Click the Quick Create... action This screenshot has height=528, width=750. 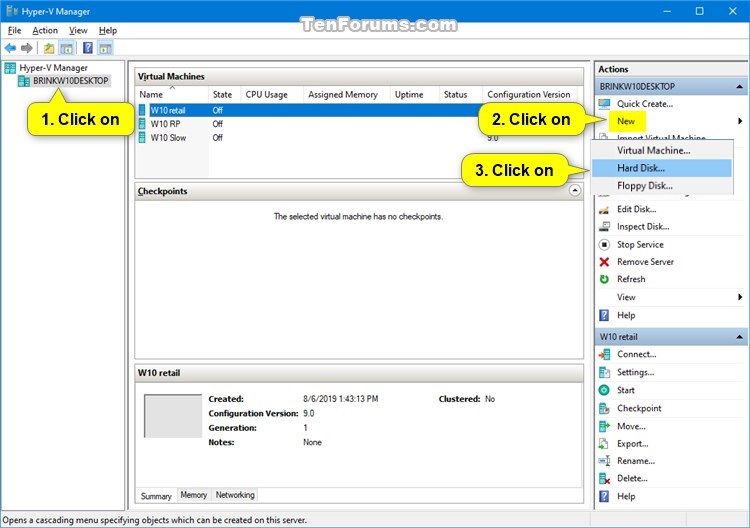645,104
